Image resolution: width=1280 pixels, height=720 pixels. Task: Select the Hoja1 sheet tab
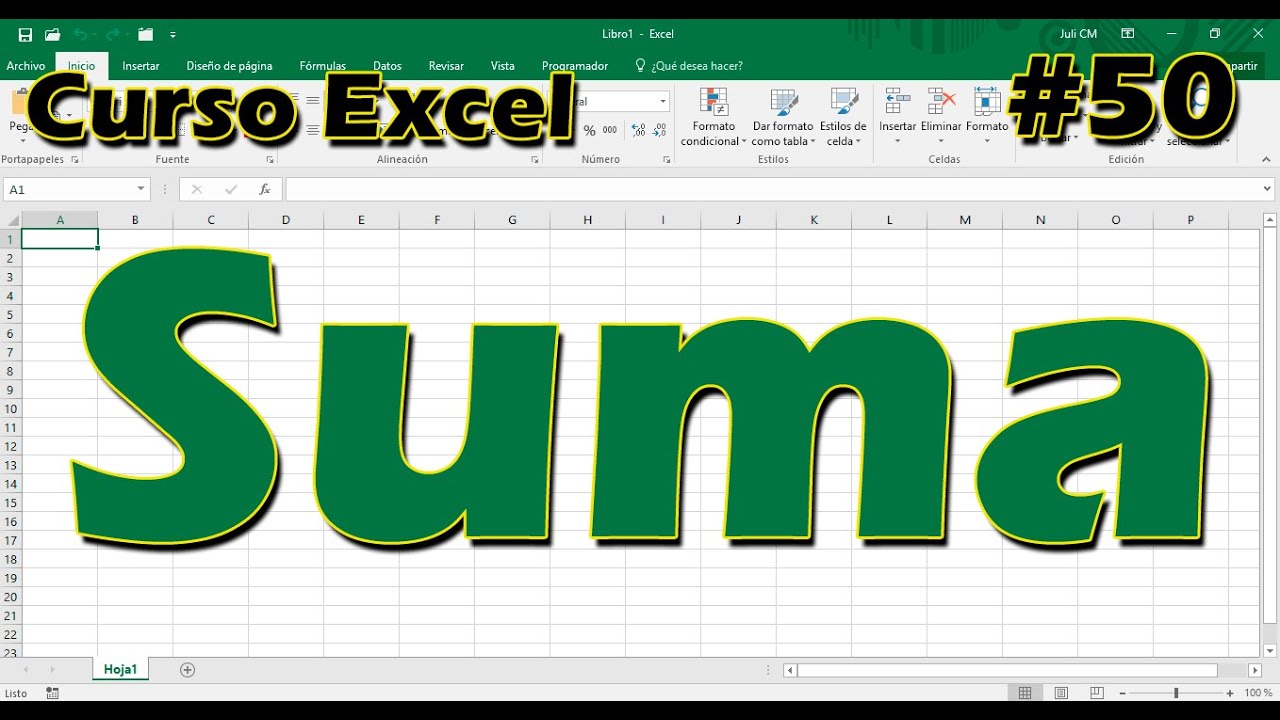[120, 670]
